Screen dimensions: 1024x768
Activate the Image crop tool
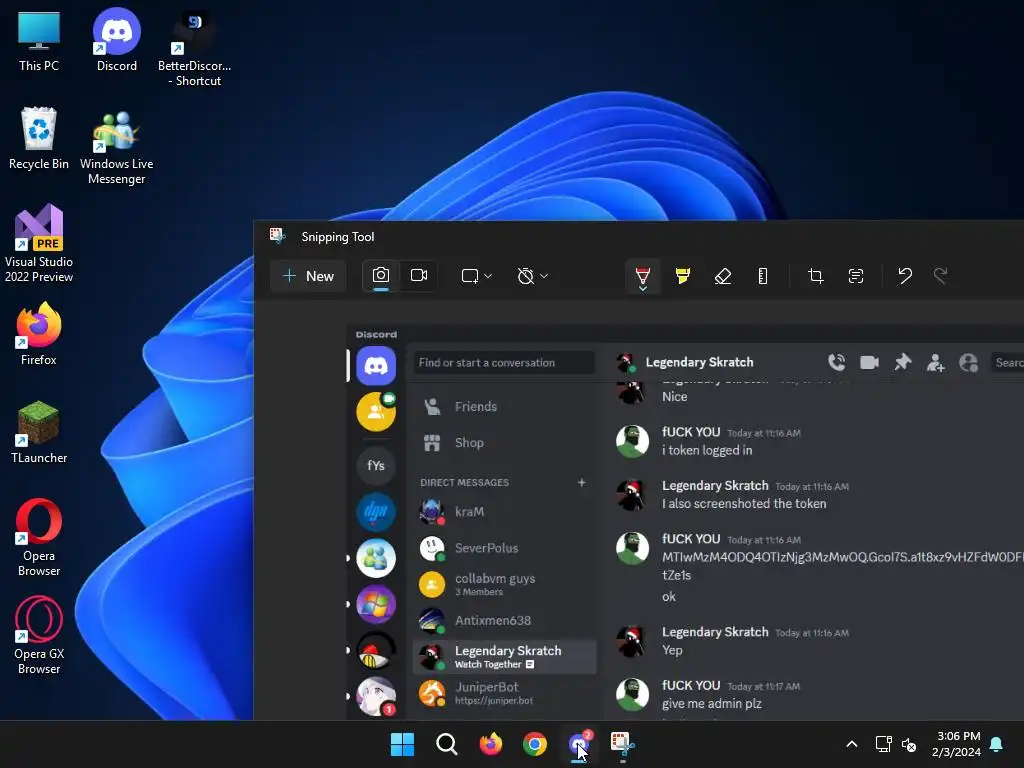tap(815, 276)
